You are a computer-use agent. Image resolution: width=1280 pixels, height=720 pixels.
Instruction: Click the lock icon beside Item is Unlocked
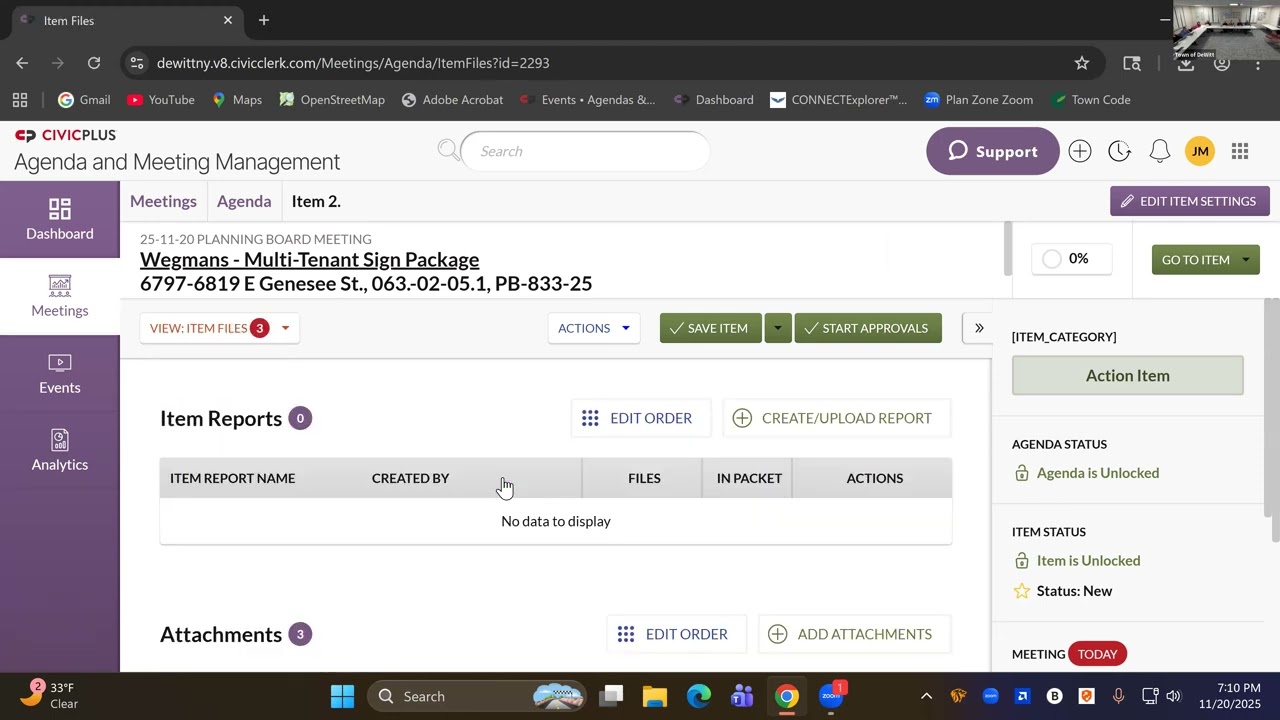(1022, 561)
